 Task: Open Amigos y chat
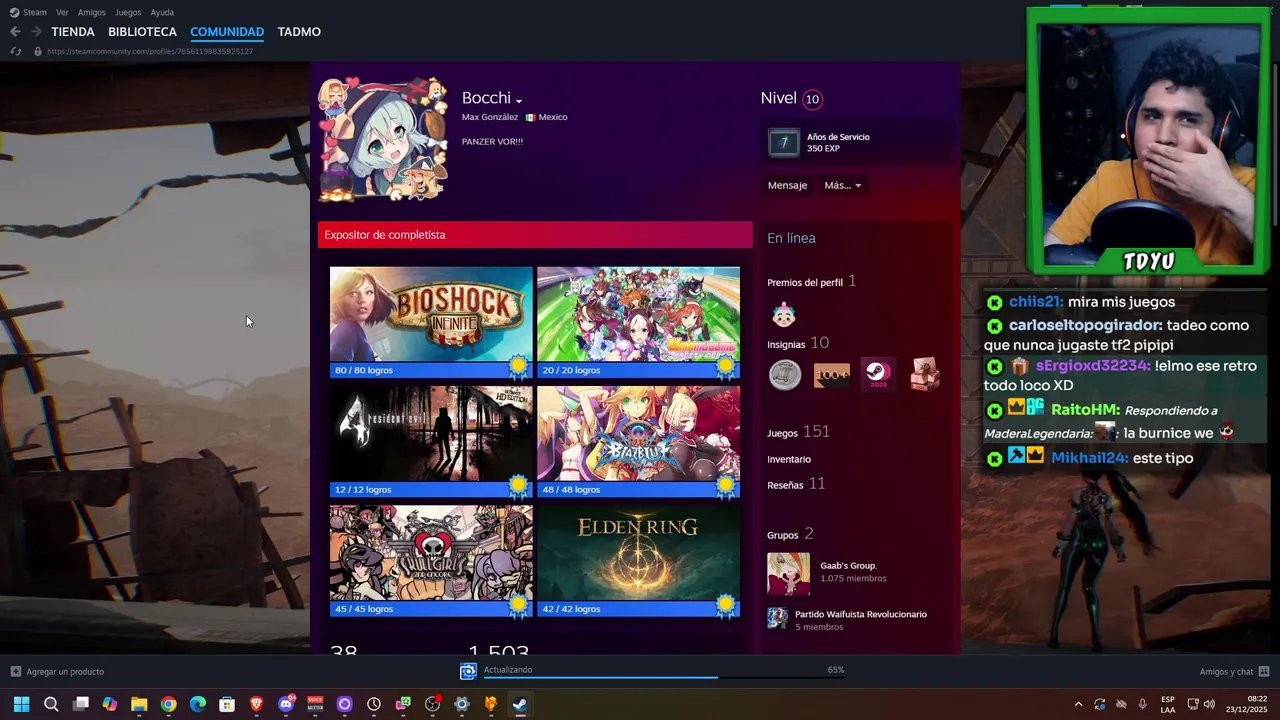point(1234,671)
